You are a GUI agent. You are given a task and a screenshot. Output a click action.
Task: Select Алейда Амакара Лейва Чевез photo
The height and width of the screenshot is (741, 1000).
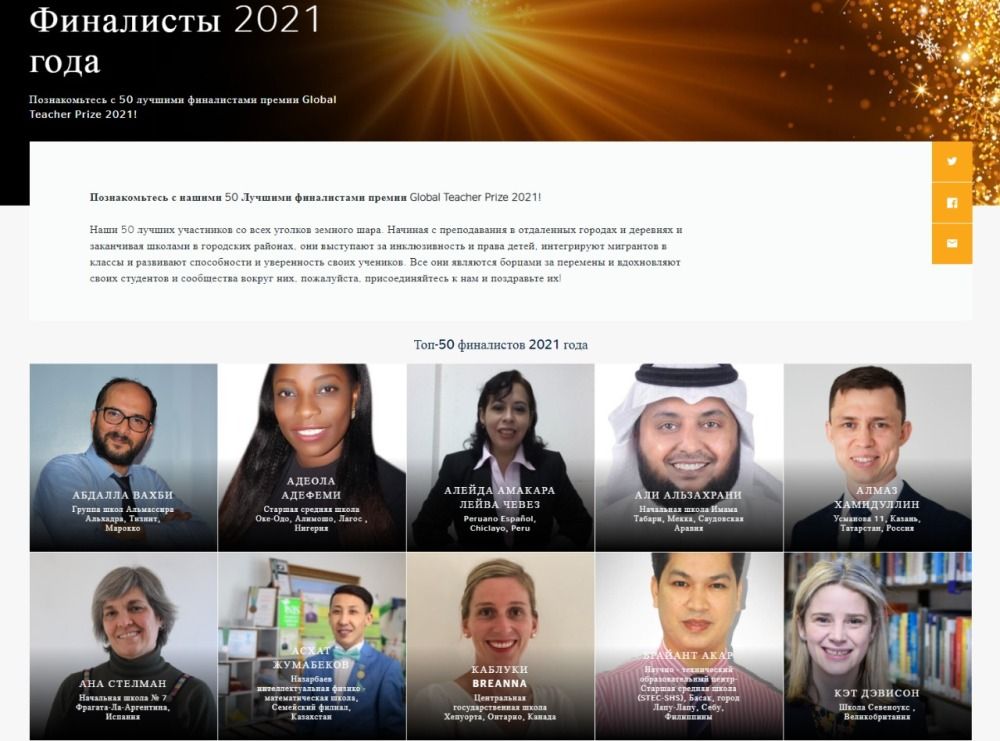point(501,457)
